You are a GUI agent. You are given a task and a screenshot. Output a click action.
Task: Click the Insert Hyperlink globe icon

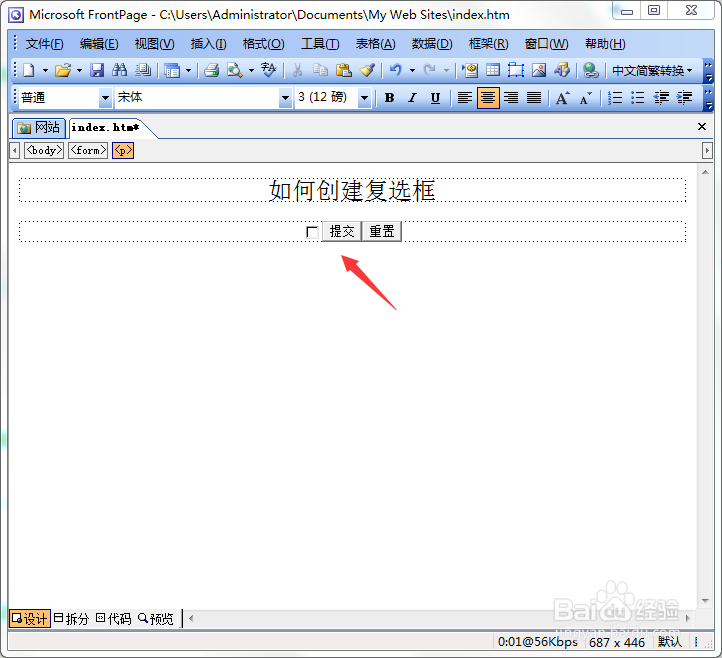click(590, 70)
